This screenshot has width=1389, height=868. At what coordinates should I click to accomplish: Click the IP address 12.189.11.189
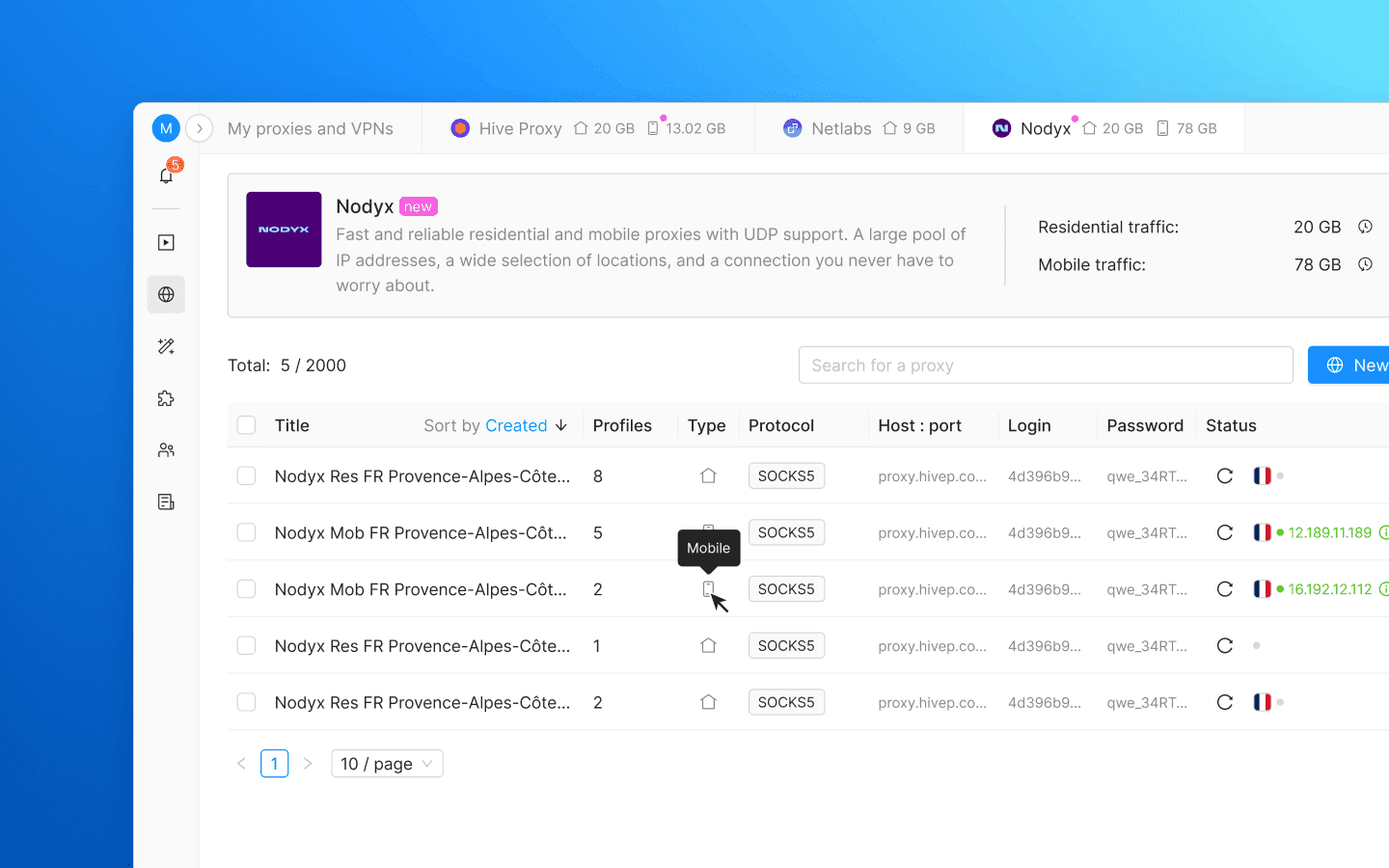pos(1329,532)
